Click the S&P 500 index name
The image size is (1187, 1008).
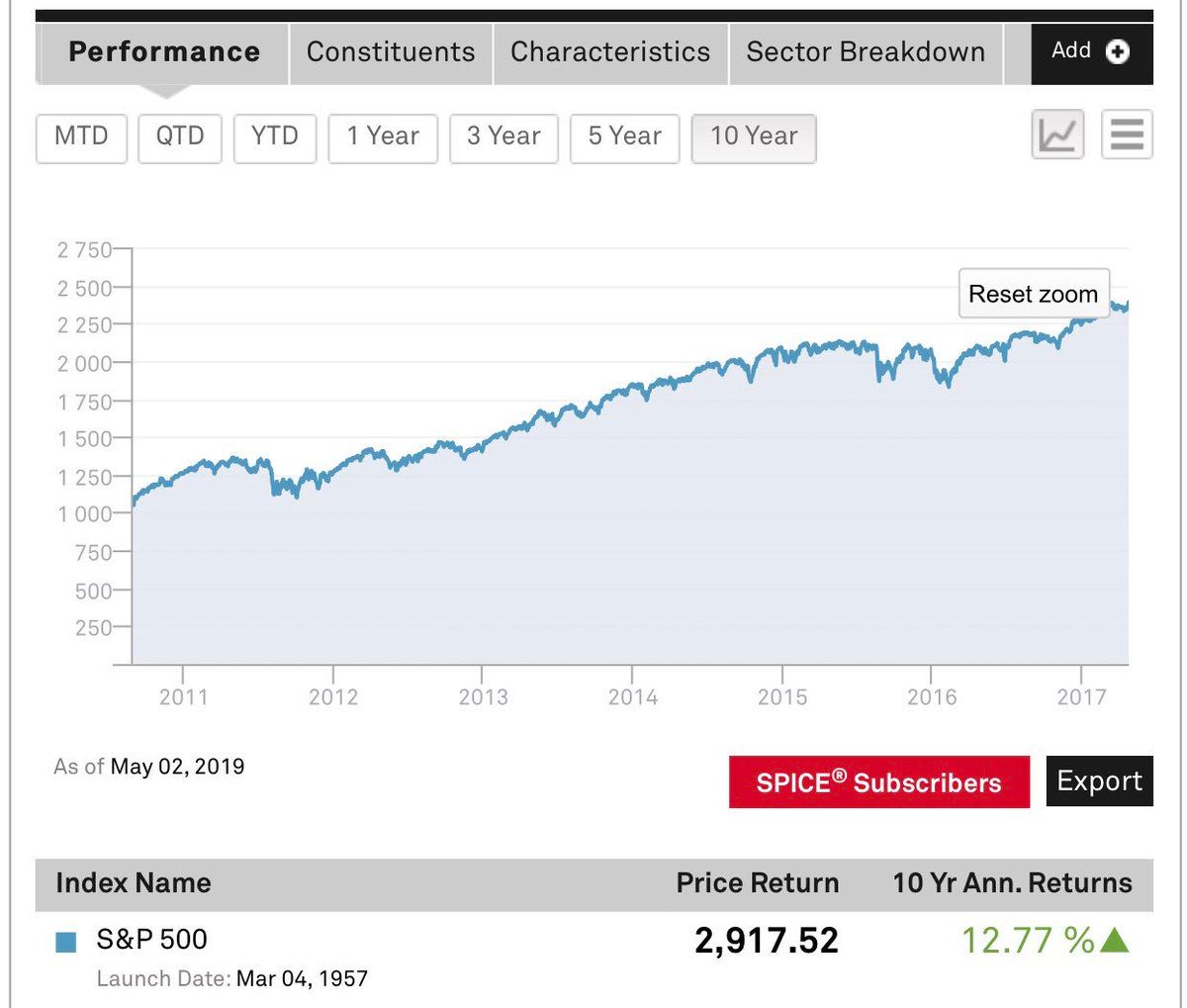pos(151,939)
